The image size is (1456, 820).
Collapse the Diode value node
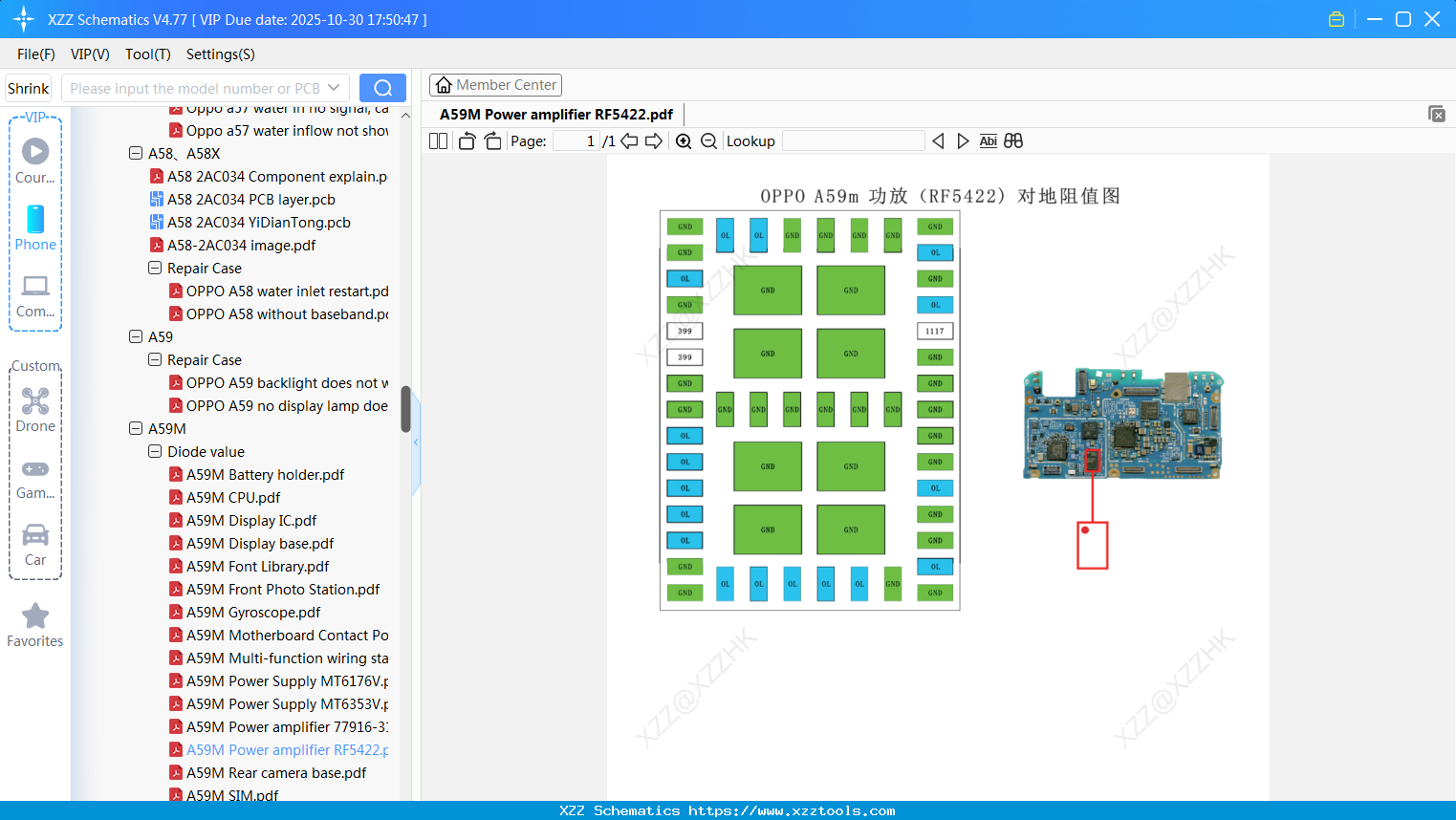(155, 451)
